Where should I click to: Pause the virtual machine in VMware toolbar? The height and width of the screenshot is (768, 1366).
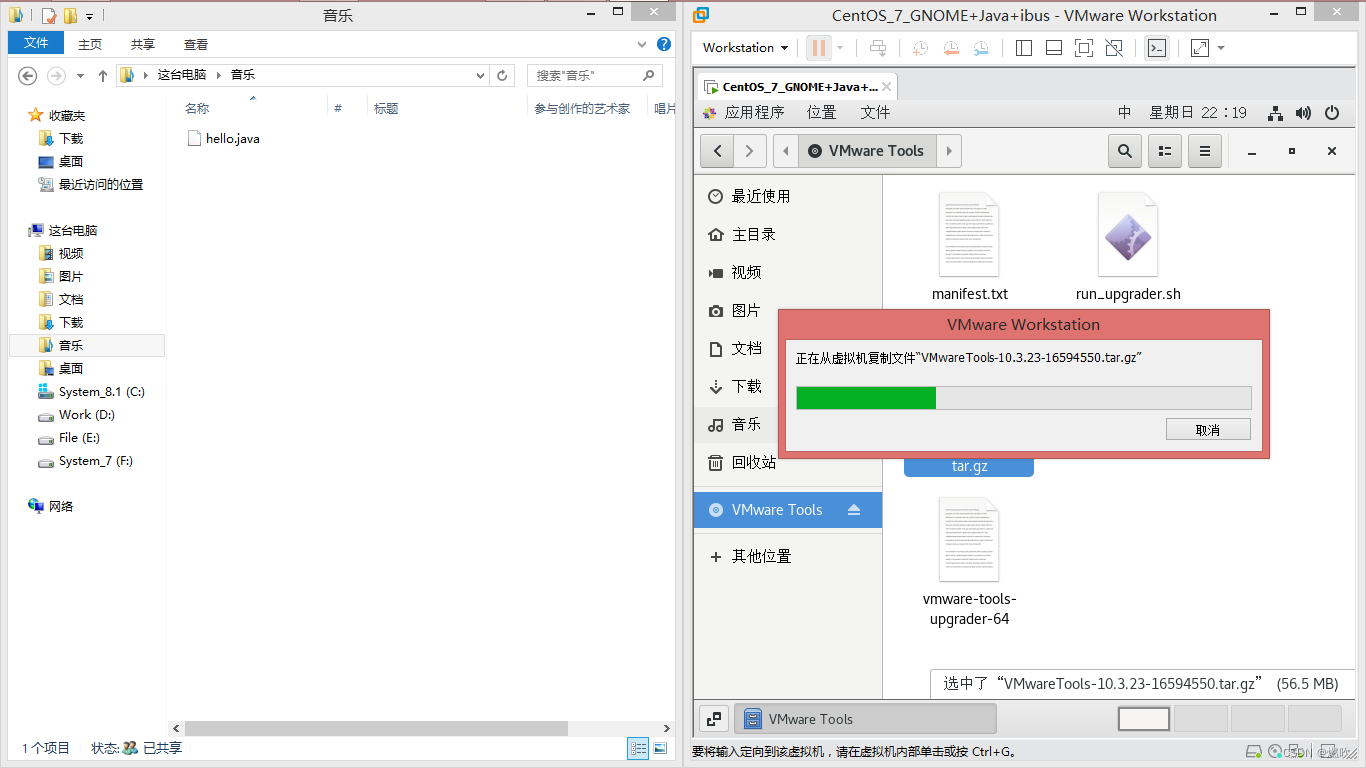pyautogui.click(x=819, y=48)
